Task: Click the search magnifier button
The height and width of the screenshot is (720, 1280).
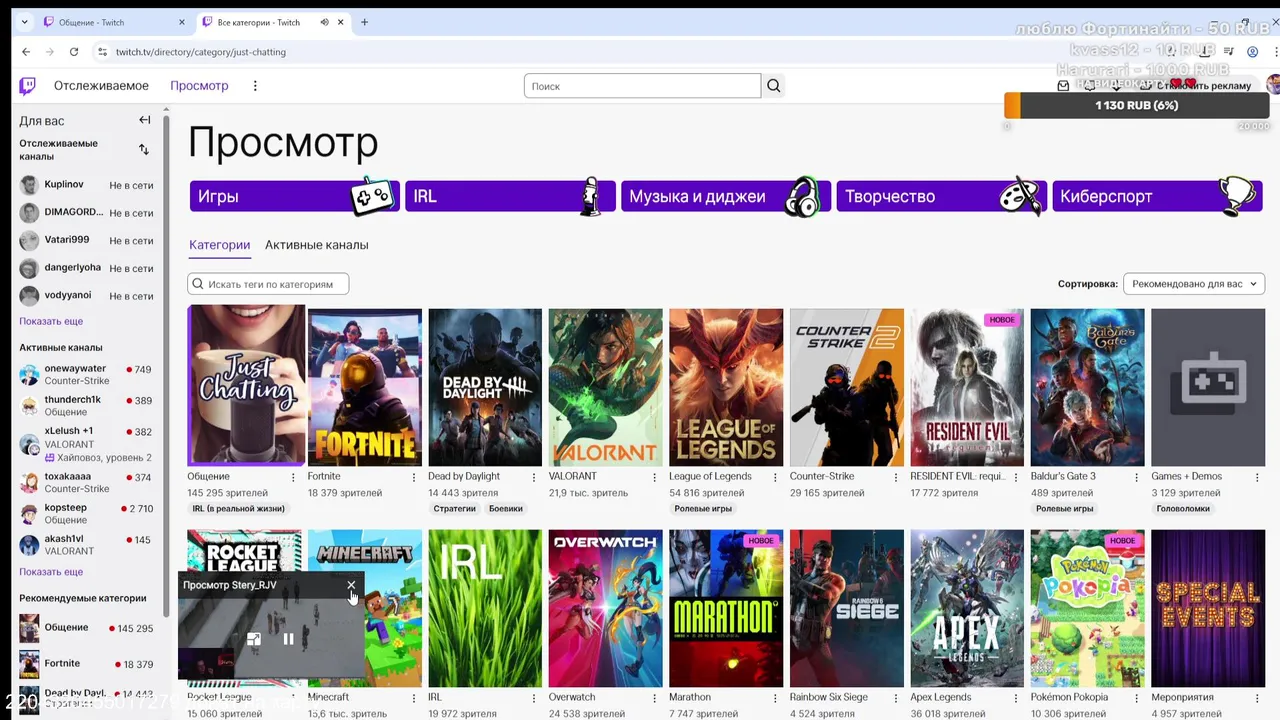Action: point(774,86)
